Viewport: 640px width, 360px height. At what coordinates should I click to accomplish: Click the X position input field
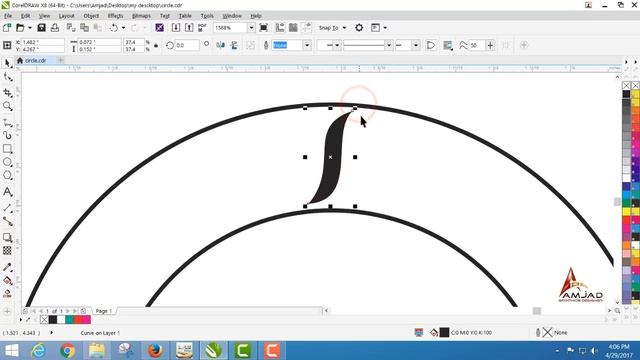pyautogui.click(x=42, y=42)
